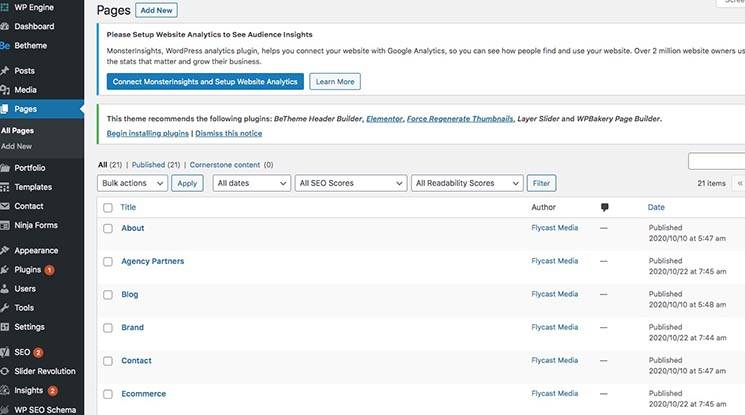Screen dimensions: 745x415
Task: Check the Brand page checkbox
Action: pyautogui.click(x=108, y=328)
